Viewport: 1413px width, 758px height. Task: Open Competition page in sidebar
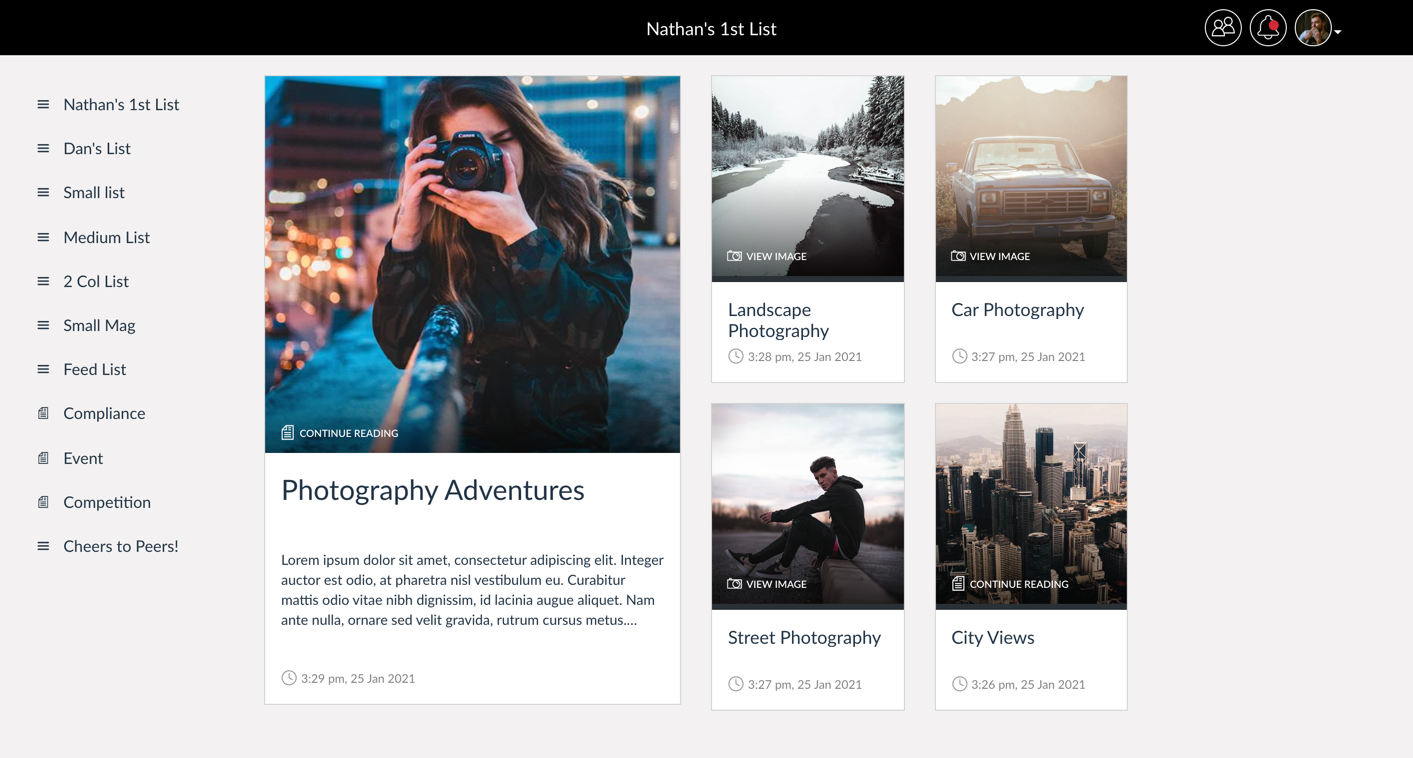[107, 502]
